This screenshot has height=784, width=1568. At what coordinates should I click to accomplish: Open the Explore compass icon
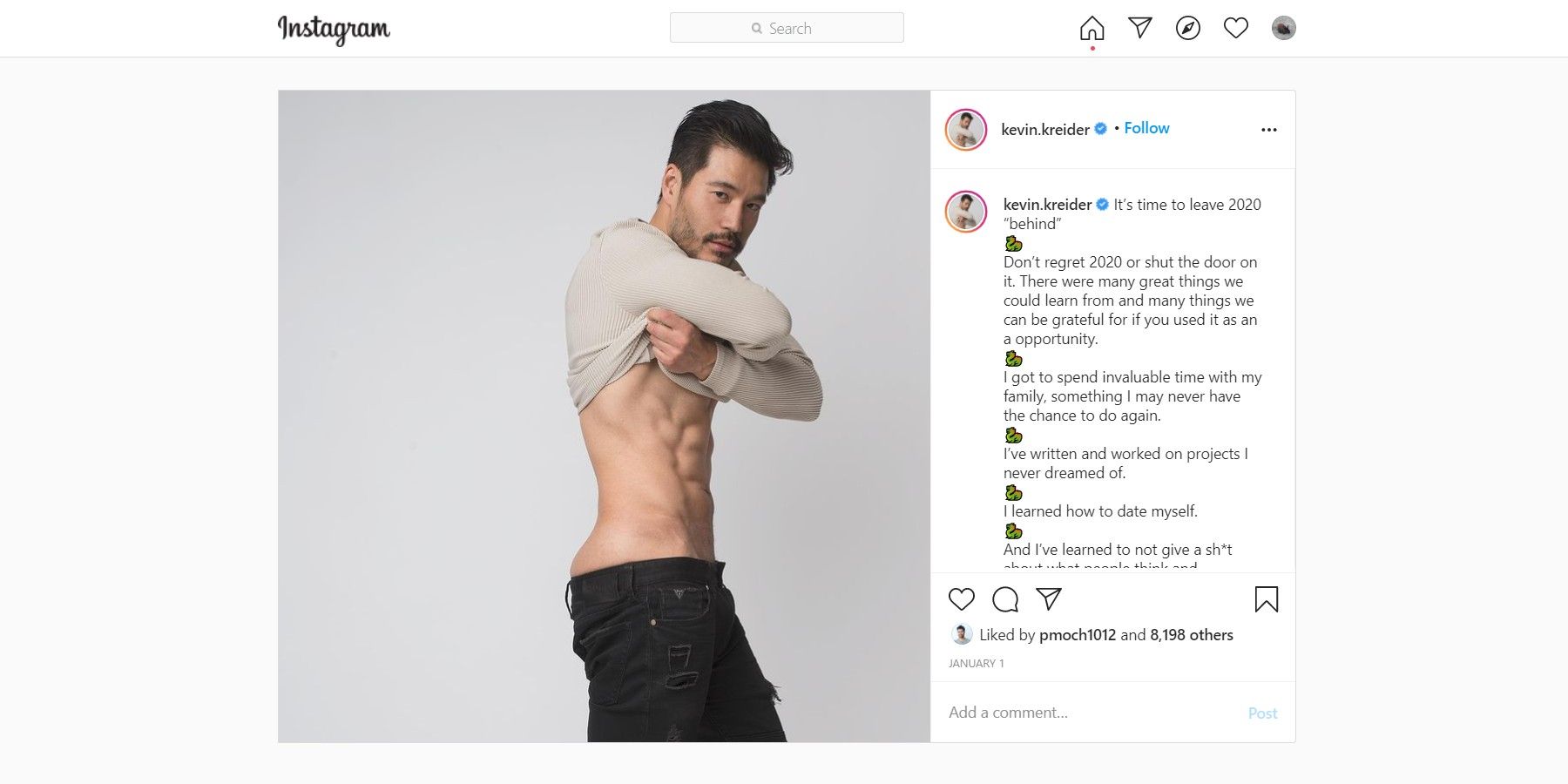click(x=1188, y=29)
